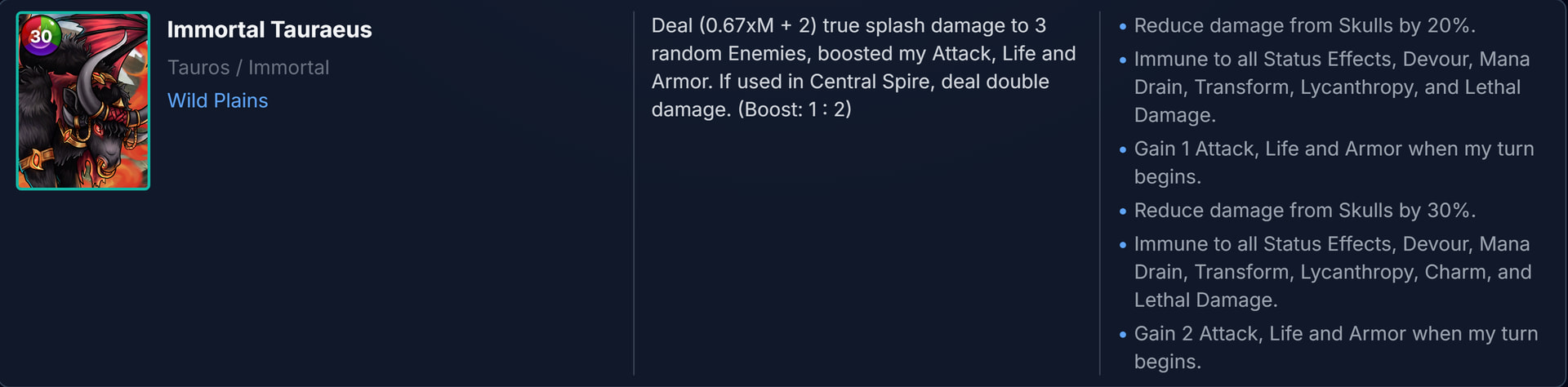Open the Wild Plains kingdom link
The width and height of the screenshot is (1568, 387).
pos(217,100)
